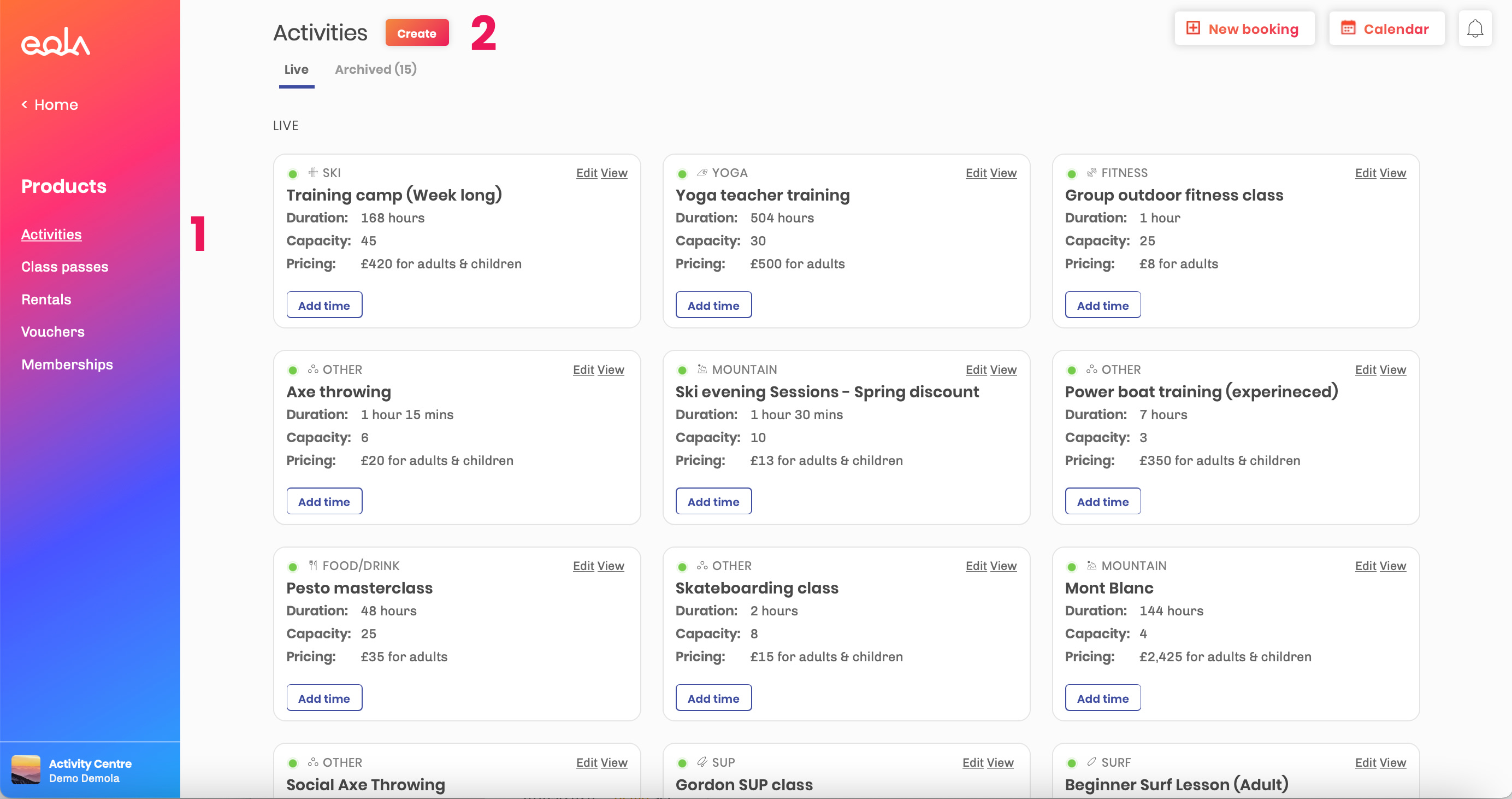1512x799 pixels.
Task: Edit the Social Axe Throwing activity
Action: coord(586,762)
